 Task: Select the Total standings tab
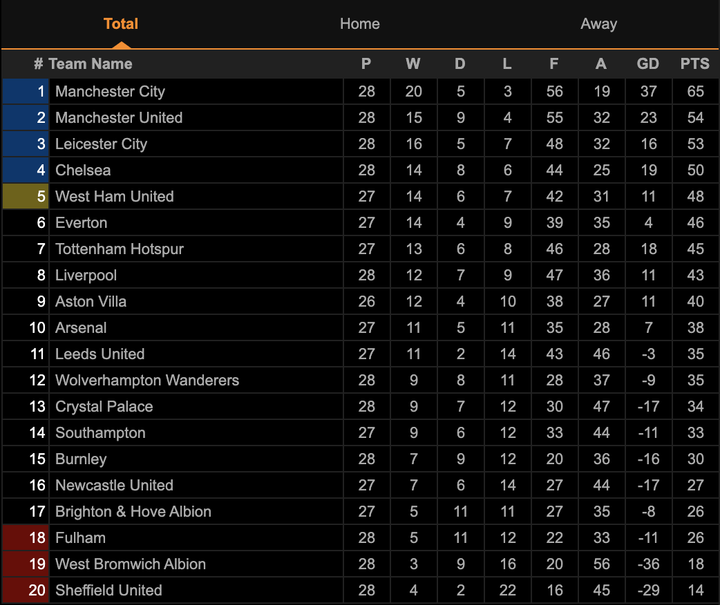[121, 24]
